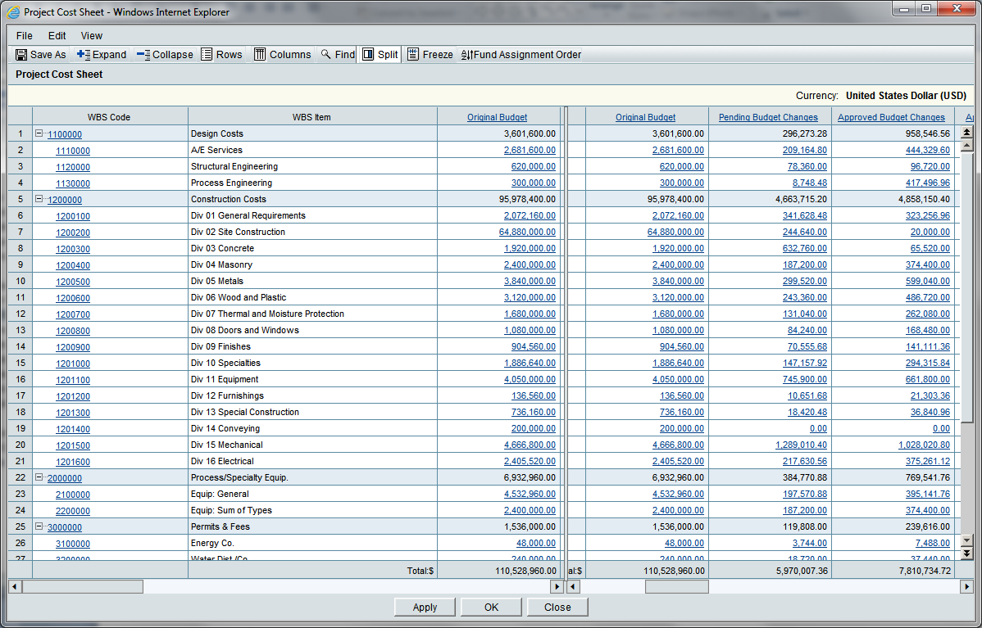Viewport: 982px width, 628px height.
Task: Click pending budget value 1,289,010.40
Action: coord(801,445)
